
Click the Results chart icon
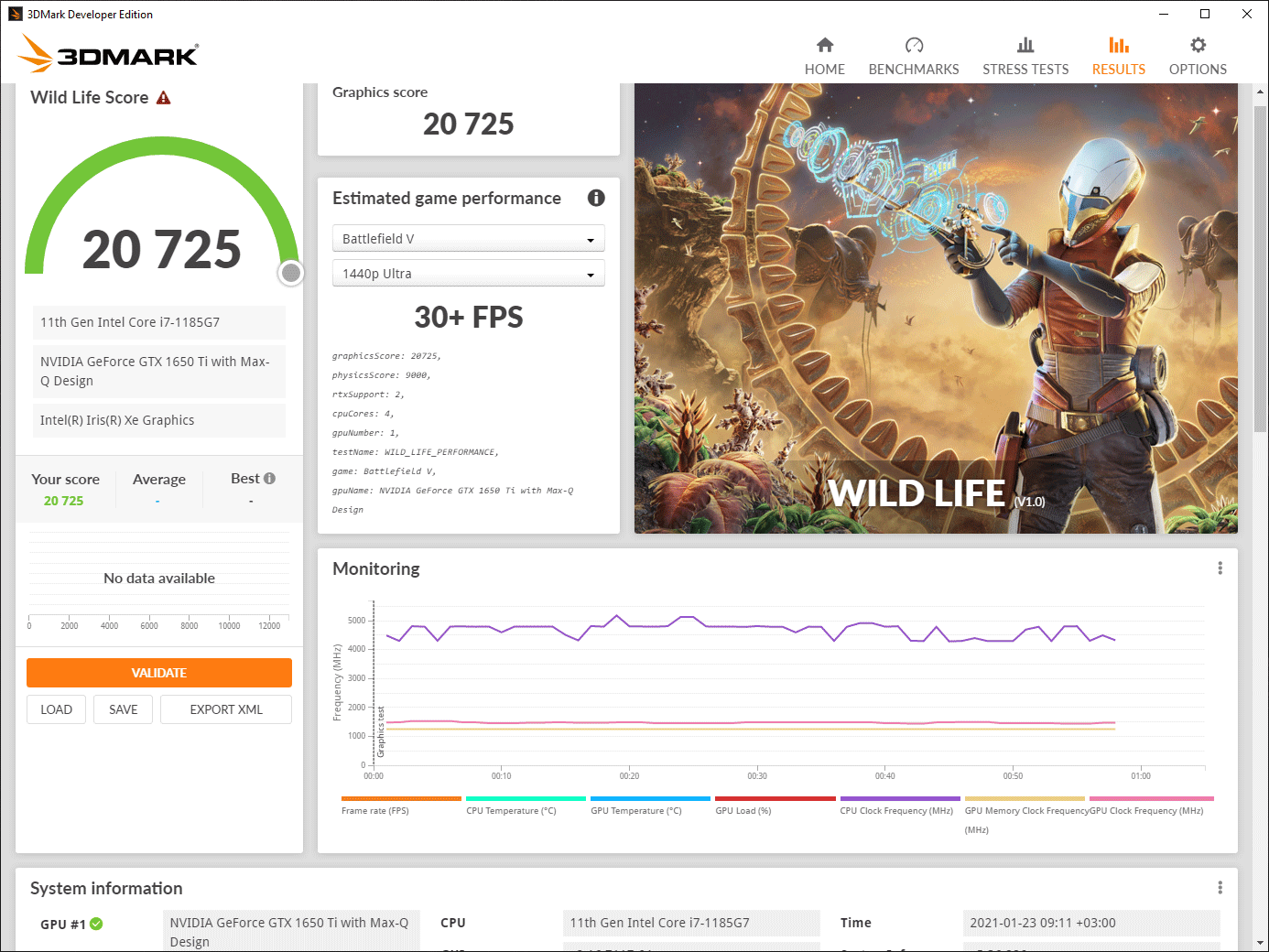pos(1119,45)
